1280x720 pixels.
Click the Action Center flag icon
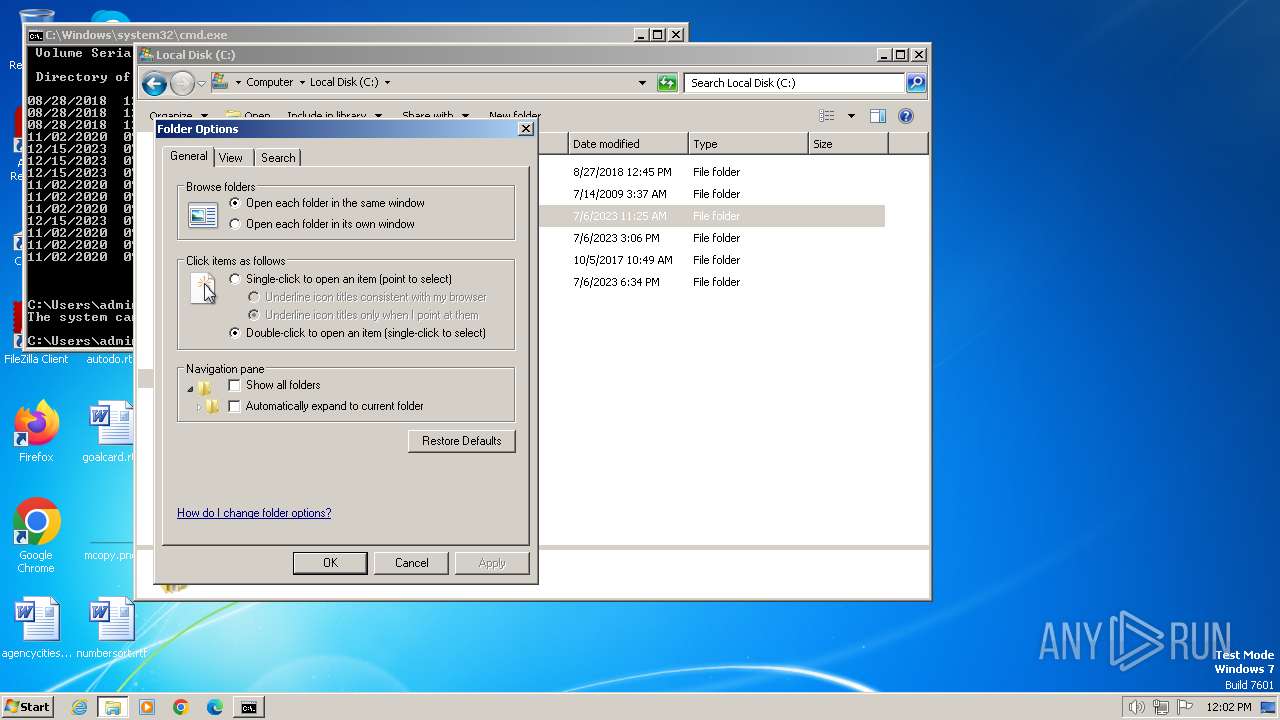point(1184,707)
